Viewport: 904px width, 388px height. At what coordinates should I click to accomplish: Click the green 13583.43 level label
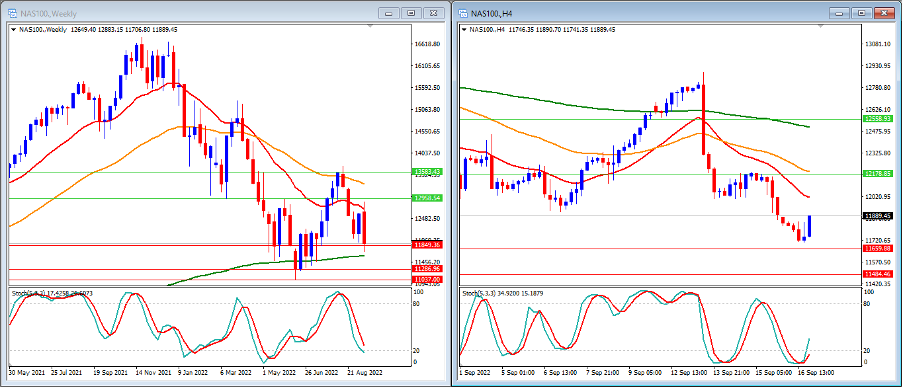pos(427,172)
